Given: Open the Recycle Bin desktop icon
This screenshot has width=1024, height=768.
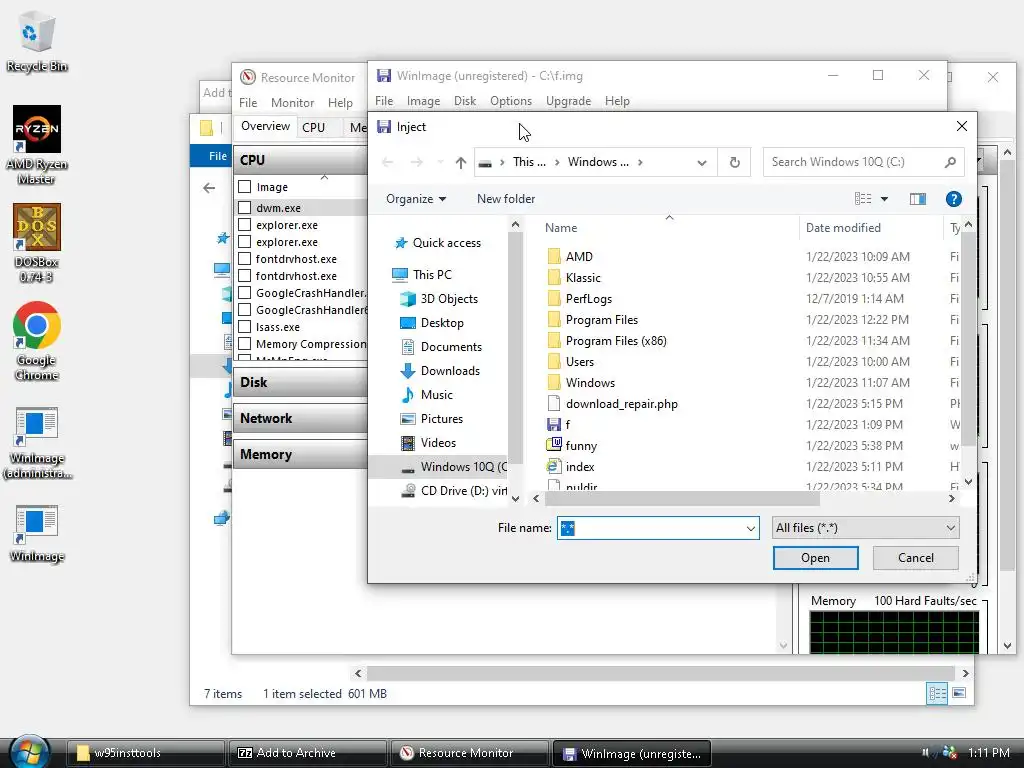Looking at the screenshot, I should [x=37, y=42].
